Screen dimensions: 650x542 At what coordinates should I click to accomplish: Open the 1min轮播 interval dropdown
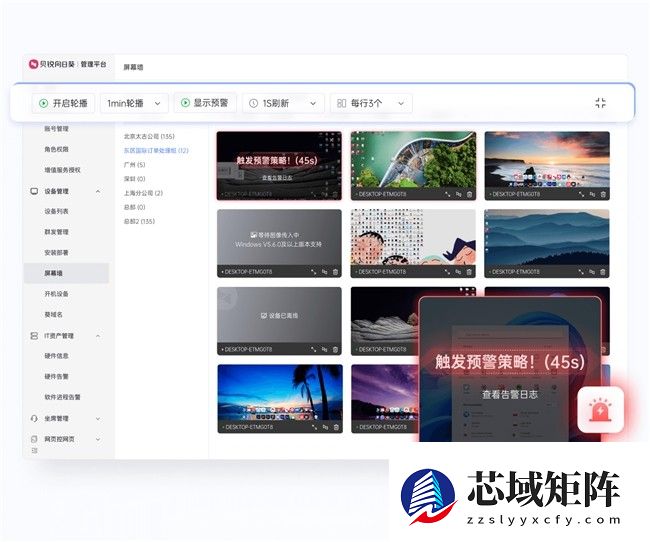(x=134, y=103)
